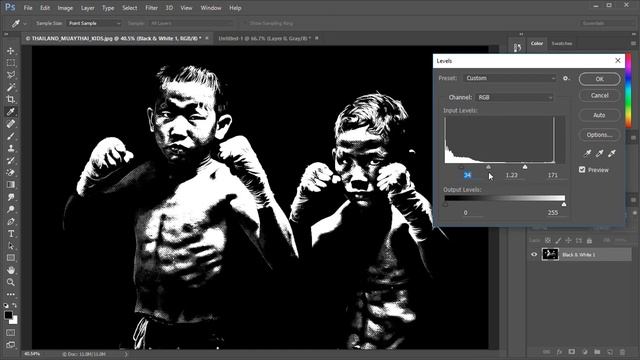640x360 pixels.
Task: Lock image pixels in Layers panel
Action: coord(558,240)
